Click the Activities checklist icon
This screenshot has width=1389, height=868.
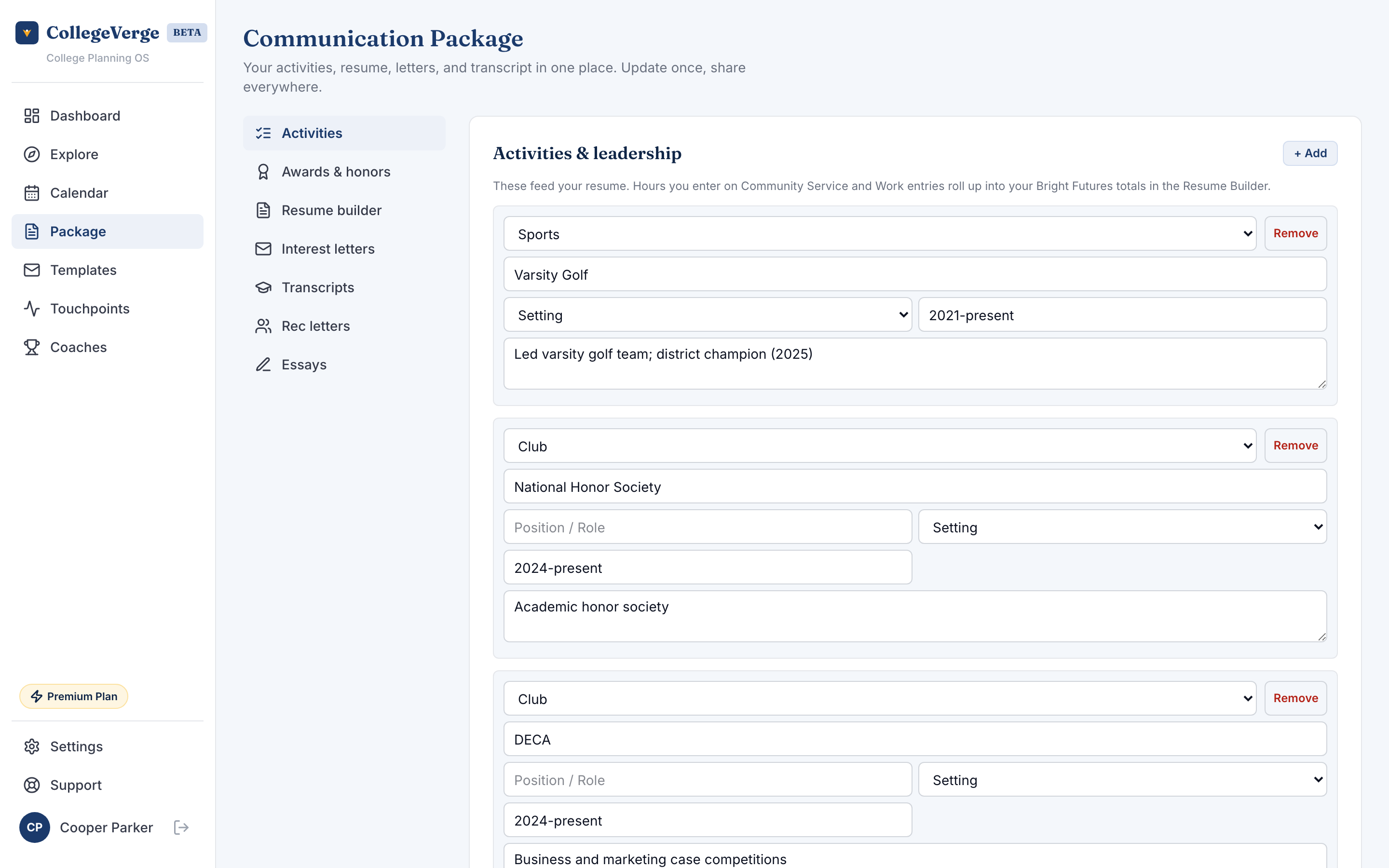tap(263, 133)
